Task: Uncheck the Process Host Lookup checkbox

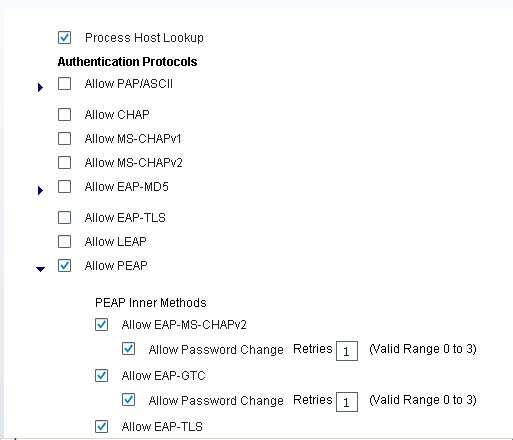Action: (x=64, y=37)
